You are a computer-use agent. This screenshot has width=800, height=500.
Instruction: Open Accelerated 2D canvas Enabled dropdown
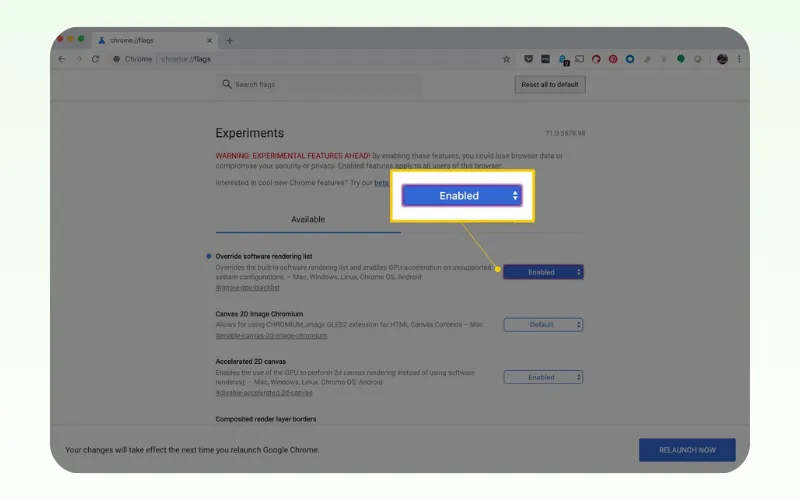[x=543, y=377]
